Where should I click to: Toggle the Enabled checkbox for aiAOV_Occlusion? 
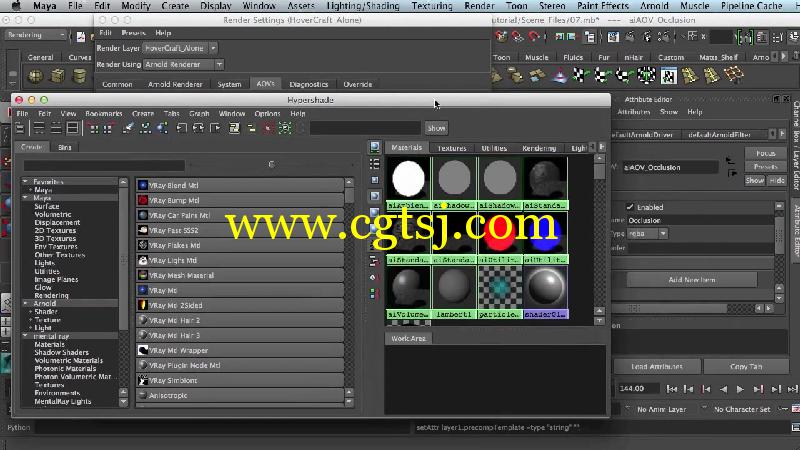coord(630,207)
